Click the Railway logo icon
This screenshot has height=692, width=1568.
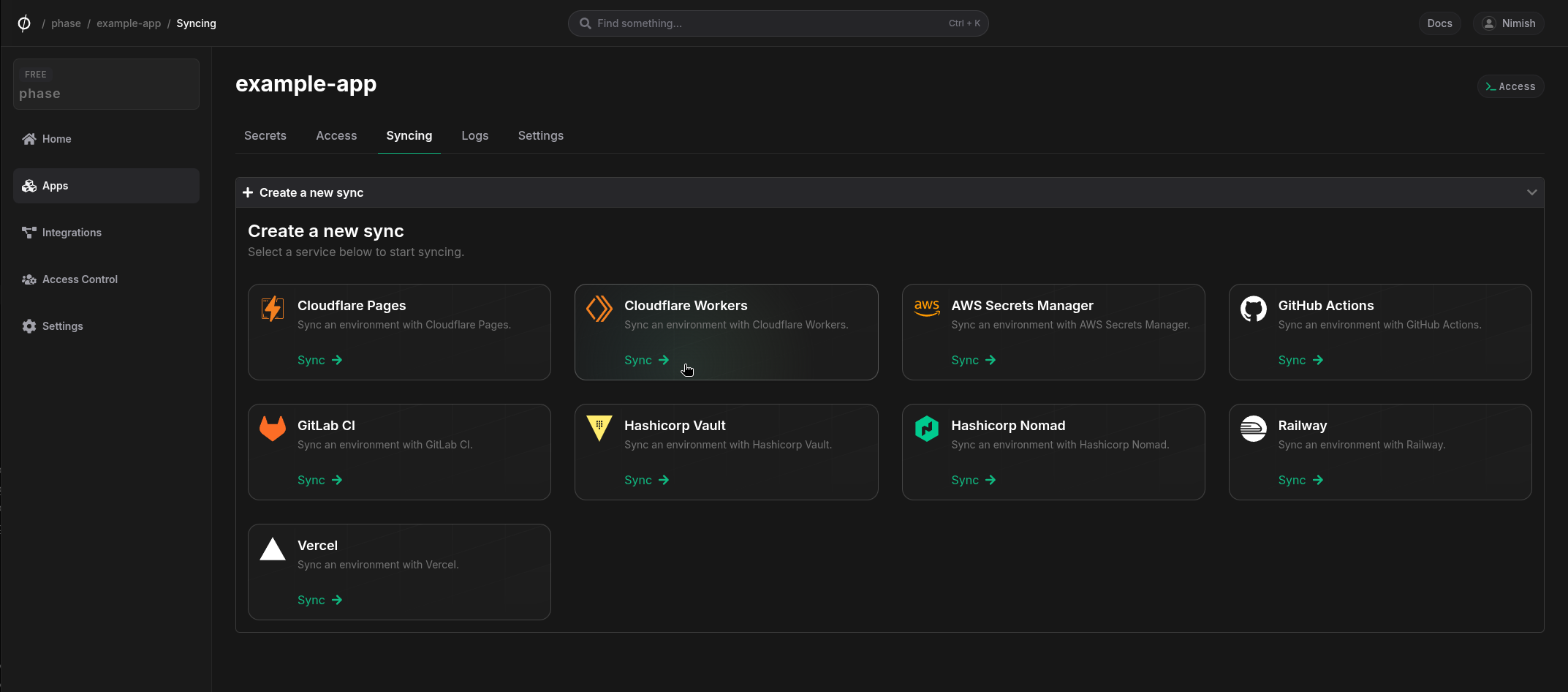1253,429
